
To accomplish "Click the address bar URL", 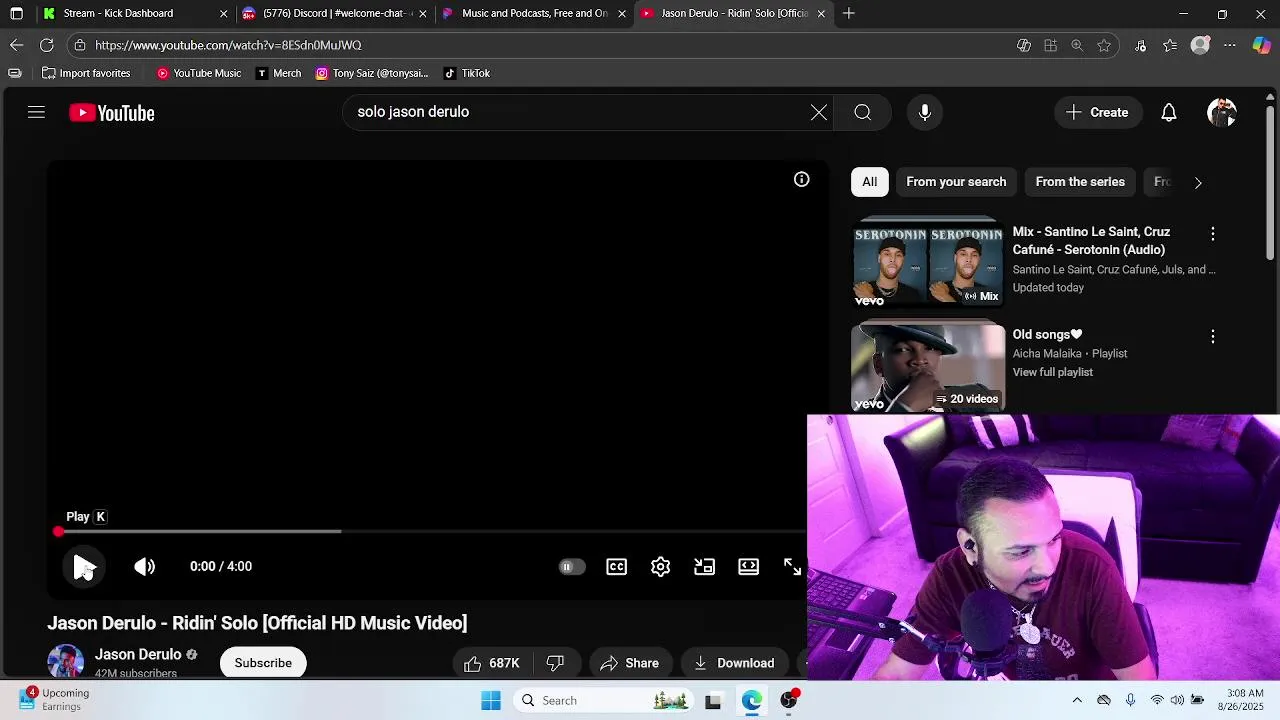I will [228, 45].
